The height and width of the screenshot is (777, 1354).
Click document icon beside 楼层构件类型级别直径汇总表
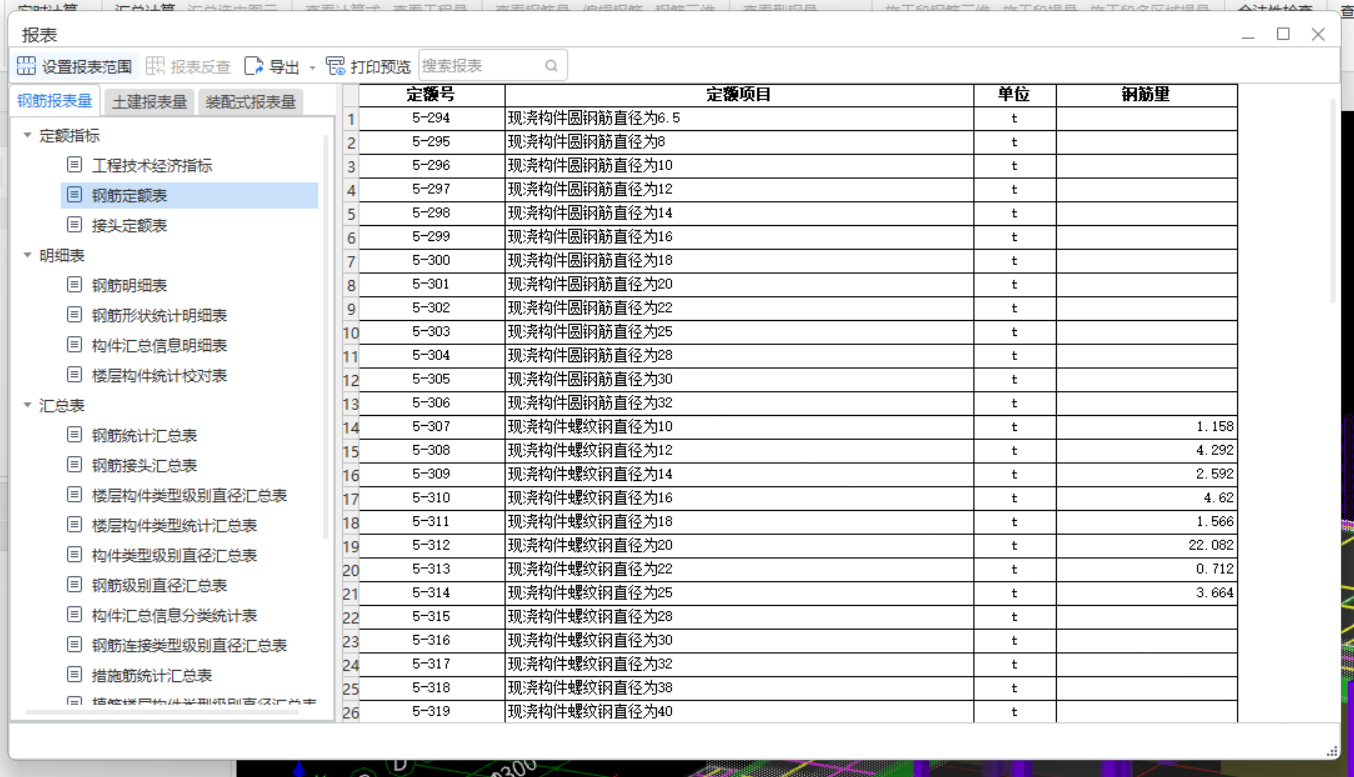click(x=74, y=495)
